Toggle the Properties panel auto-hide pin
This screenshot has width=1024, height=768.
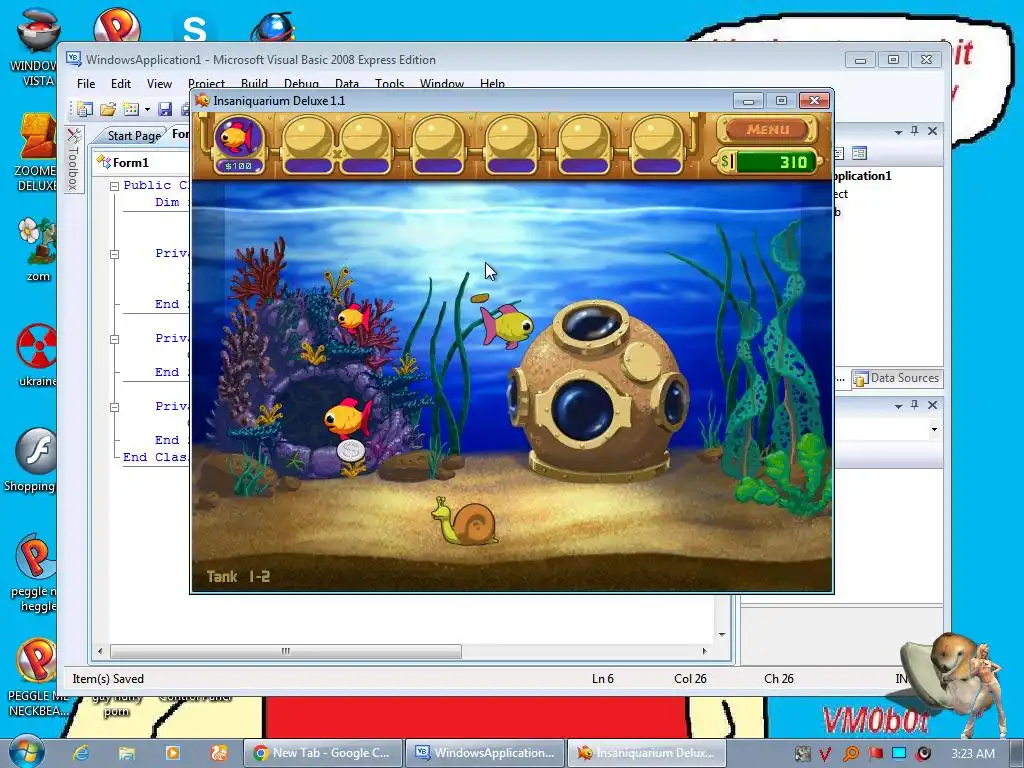(915, 406)
